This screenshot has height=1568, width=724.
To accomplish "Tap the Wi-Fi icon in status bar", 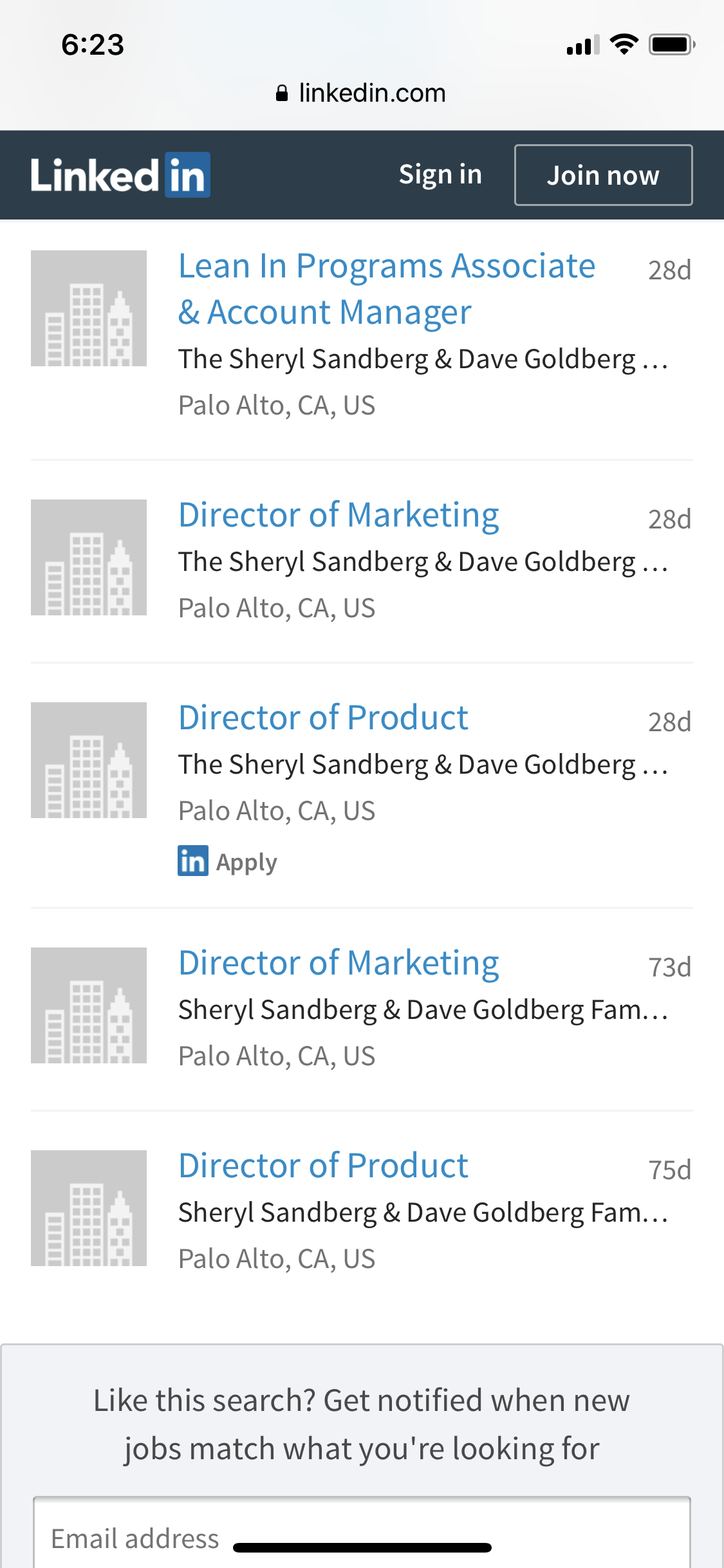I will [624, 44].
